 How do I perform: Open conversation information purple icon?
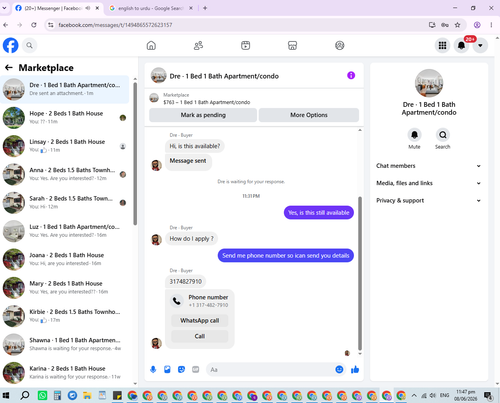coord(351,75)
